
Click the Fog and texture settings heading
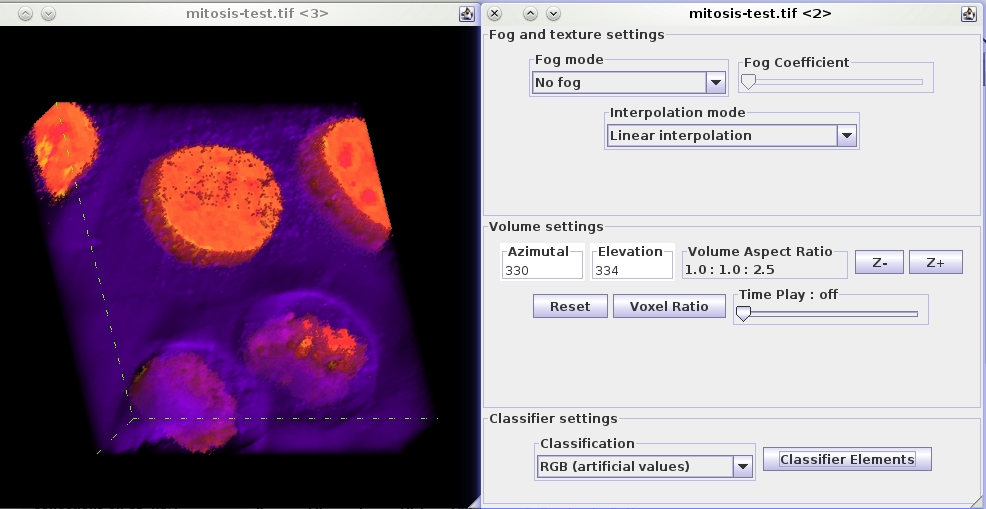(577, 35)
